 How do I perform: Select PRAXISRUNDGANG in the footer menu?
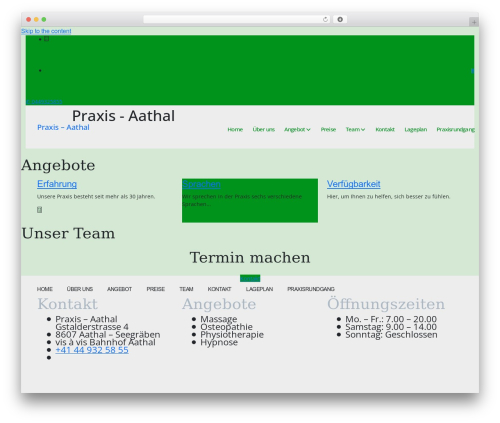[311, 289]
